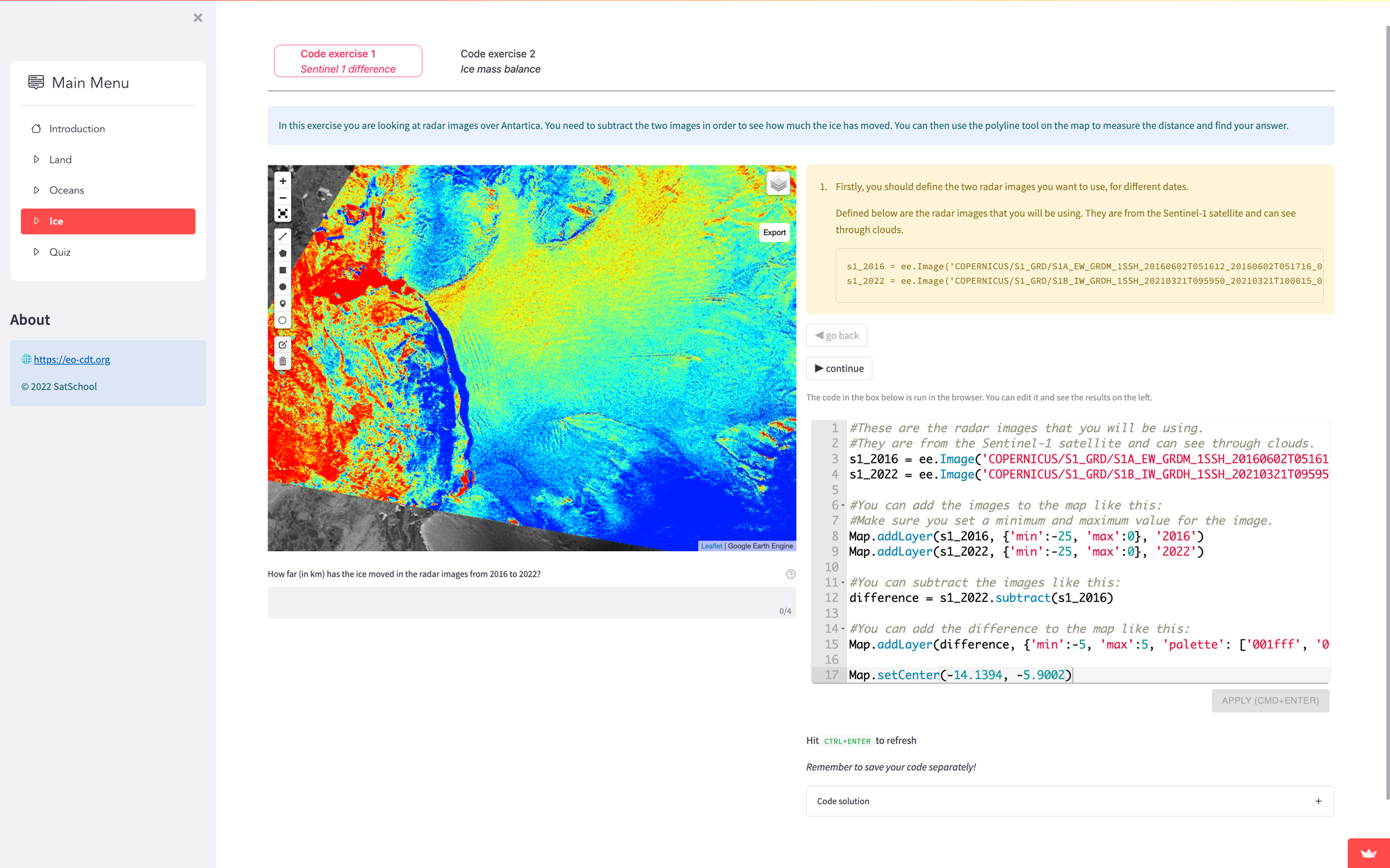The height and width of the screenshot is (868, 1390).
Task: Click the Export map button
Action: pos(774,233)
